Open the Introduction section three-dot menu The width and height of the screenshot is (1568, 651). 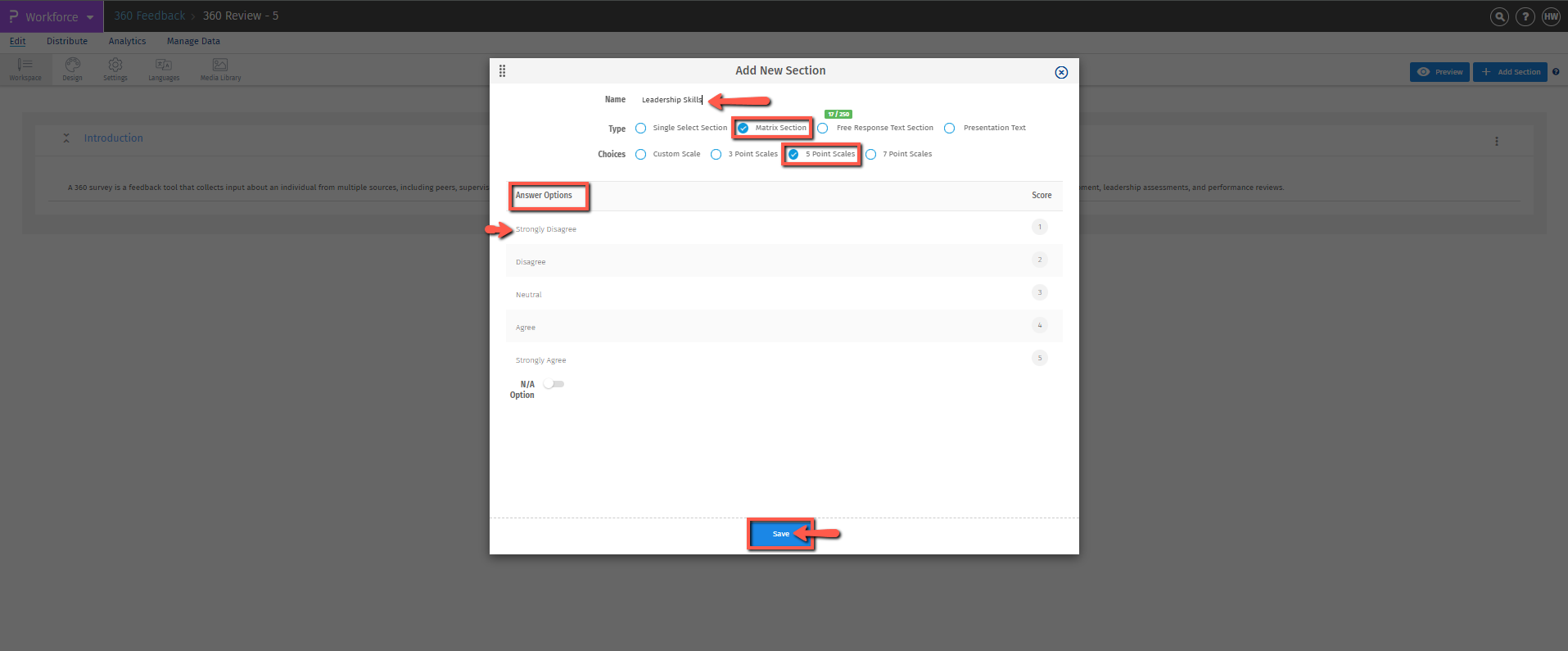tap(1497, 141)
